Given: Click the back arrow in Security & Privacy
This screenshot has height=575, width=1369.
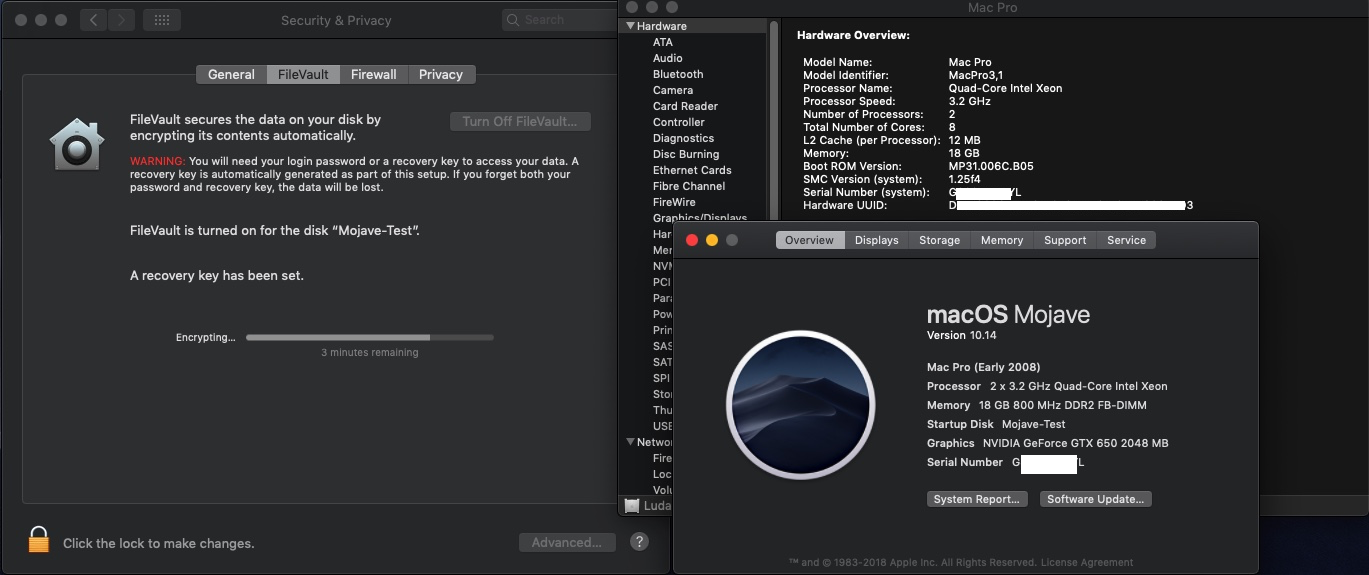Looking at the screenshot, I should click(x=94, y=20).
